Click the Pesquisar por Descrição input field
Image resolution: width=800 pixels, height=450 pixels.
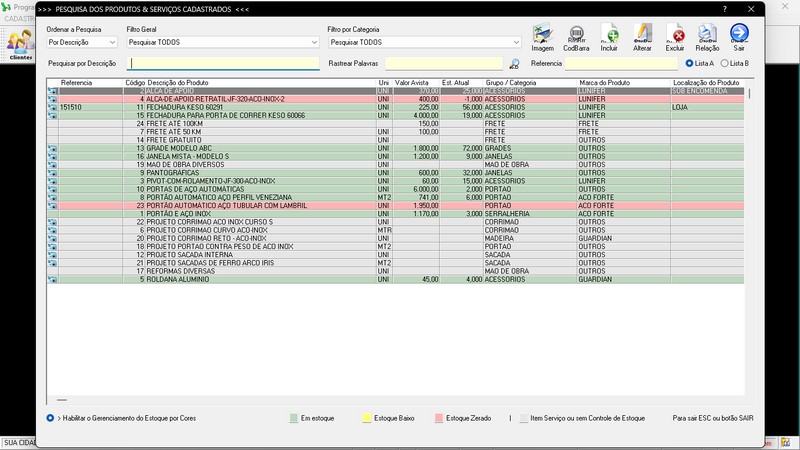[x=225, y=63]
